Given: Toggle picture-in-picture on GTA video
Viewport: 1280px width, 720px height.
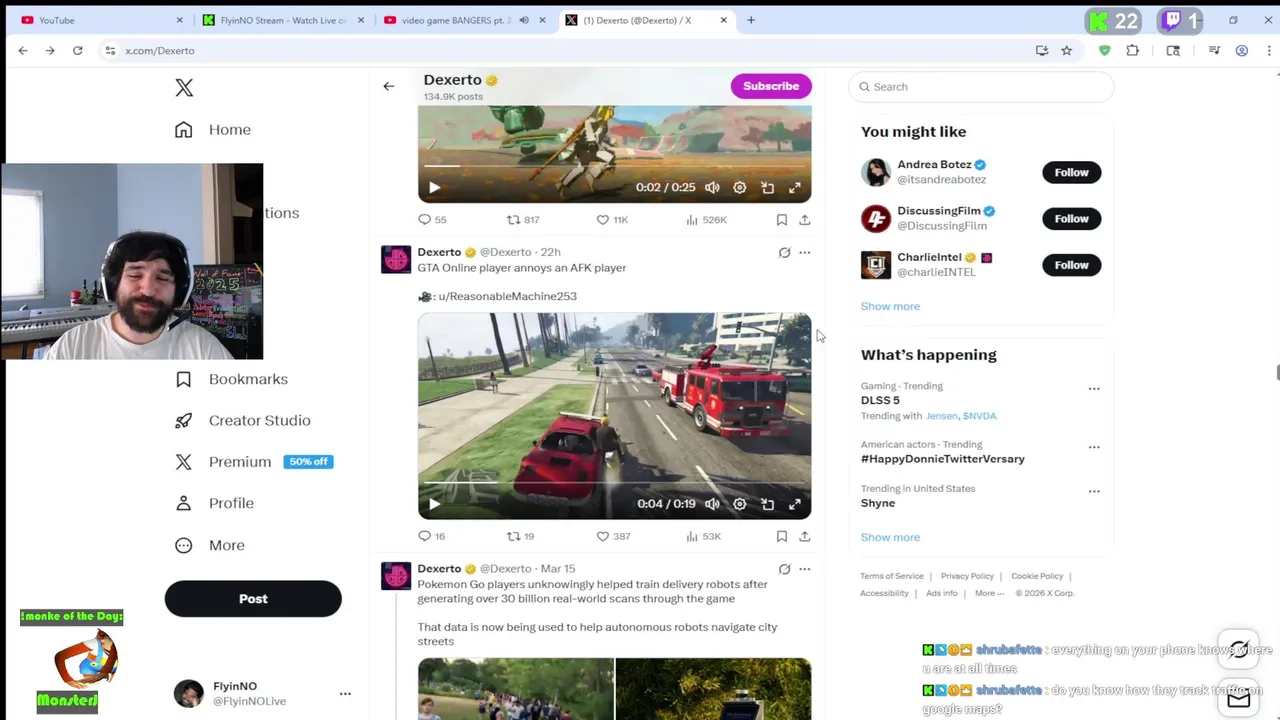Looking at the screenshot, I should coord(767,504).
